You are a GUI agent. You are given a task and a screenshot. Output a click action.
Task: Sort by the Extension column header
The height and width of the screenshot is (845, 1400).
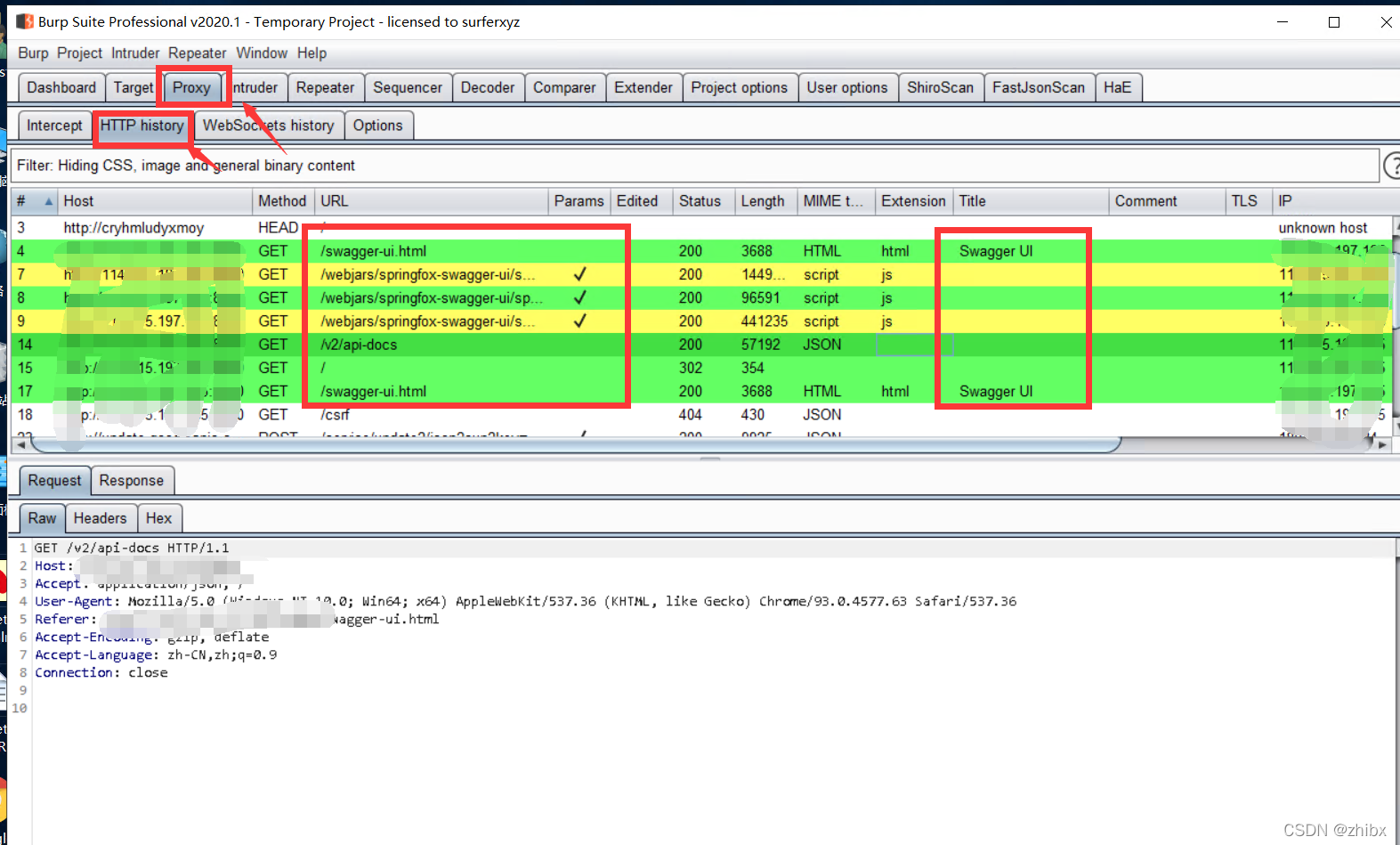pos(913,201)
